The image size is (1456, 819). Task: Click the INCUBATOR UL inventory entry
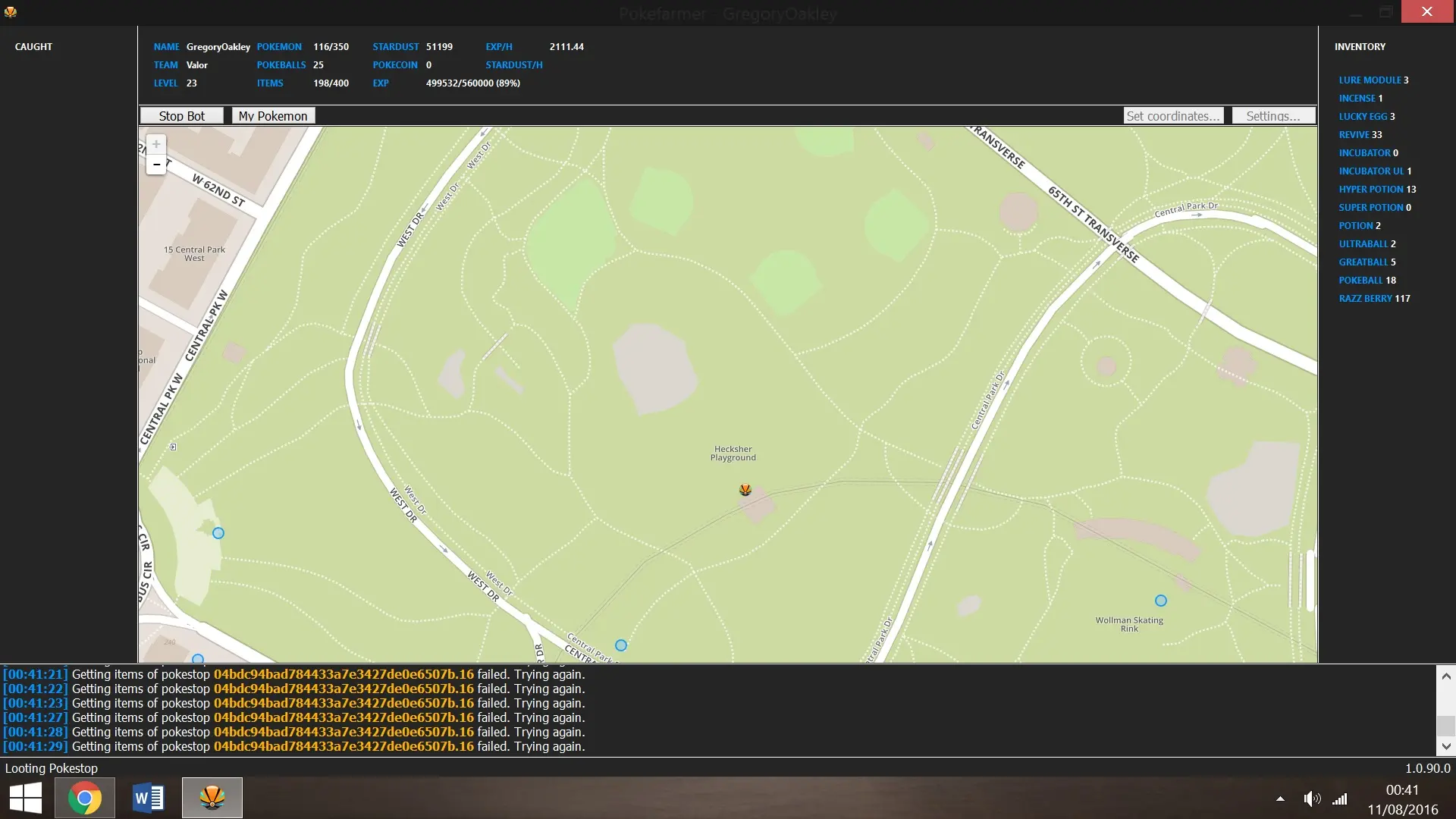[x=1375, y=171]
